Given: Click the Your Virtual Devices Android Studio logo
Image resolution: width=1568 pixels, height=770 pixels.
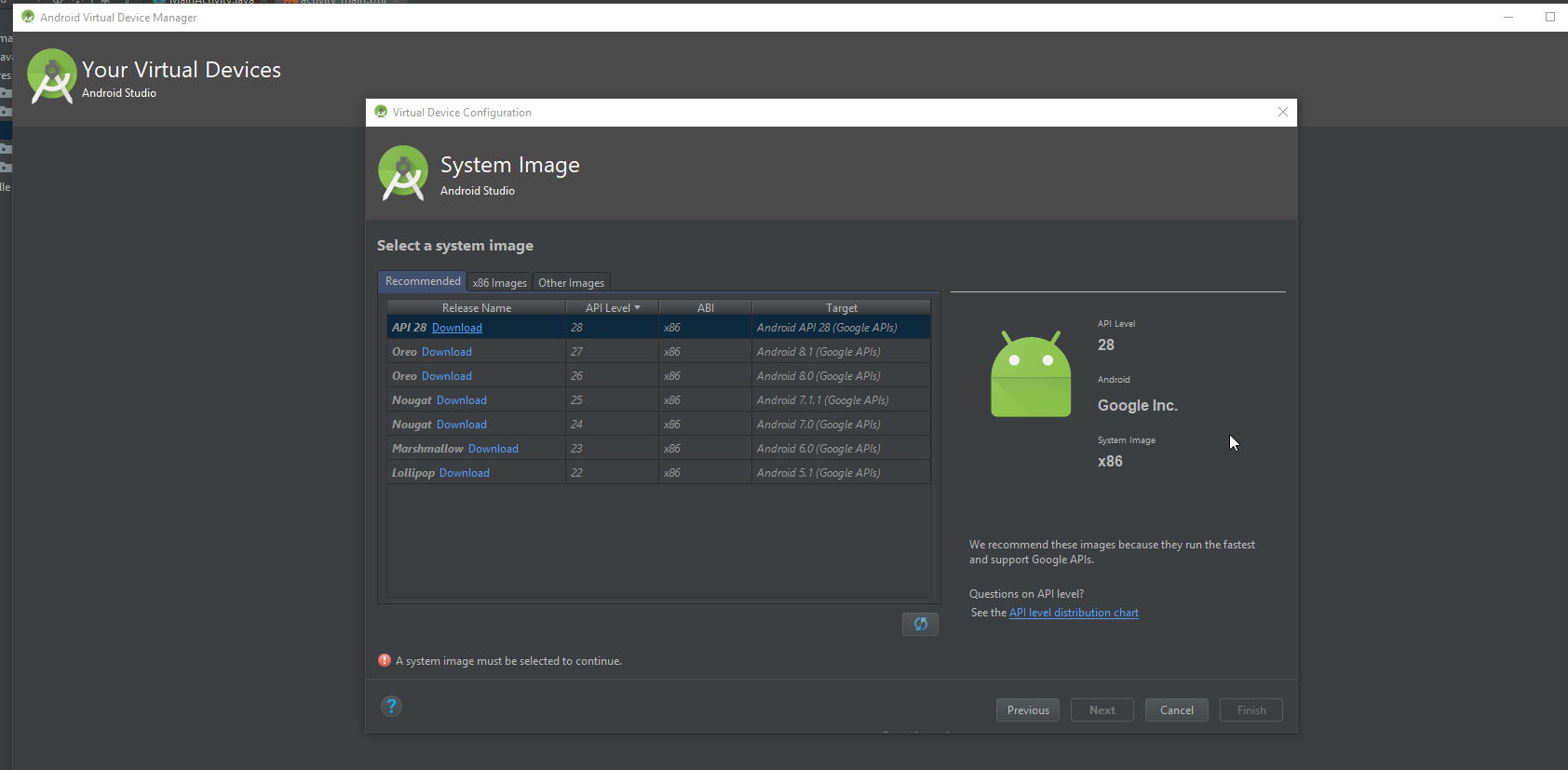Looking at the screenshot, I should (x=52, y=76).
